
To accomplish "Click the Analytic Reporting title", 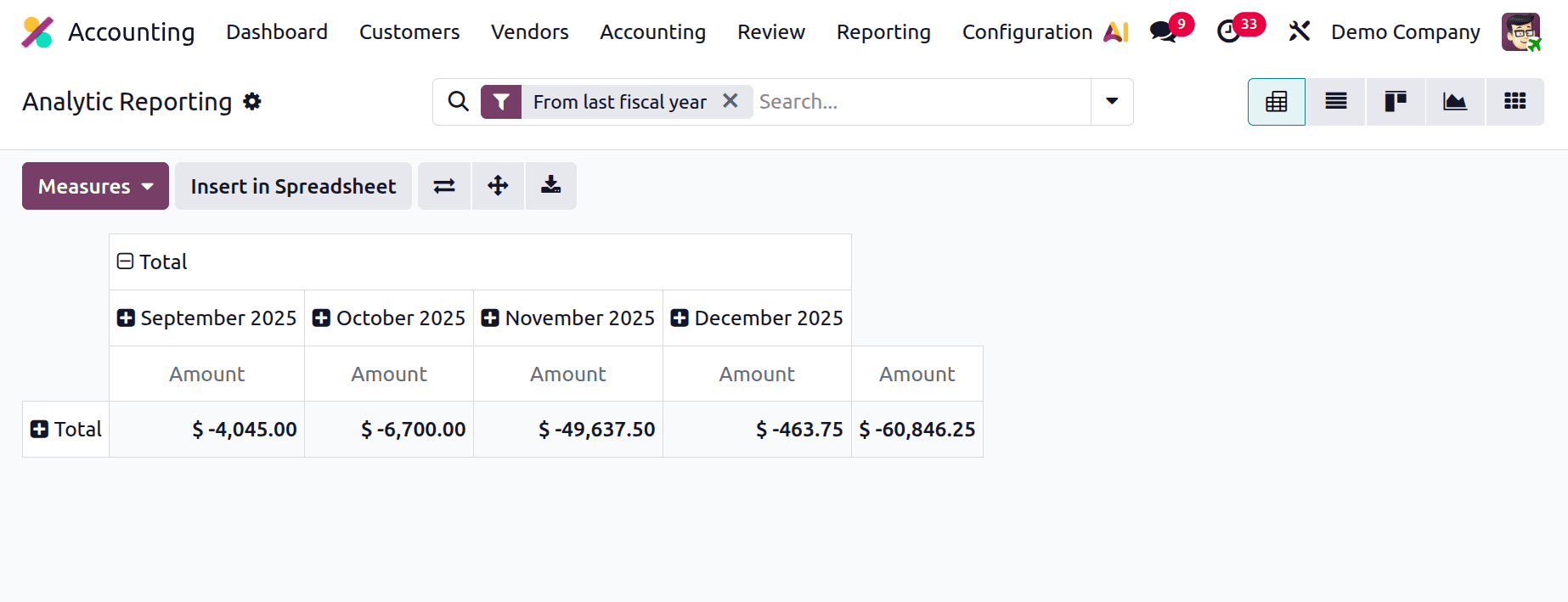I will pos(127,102).
